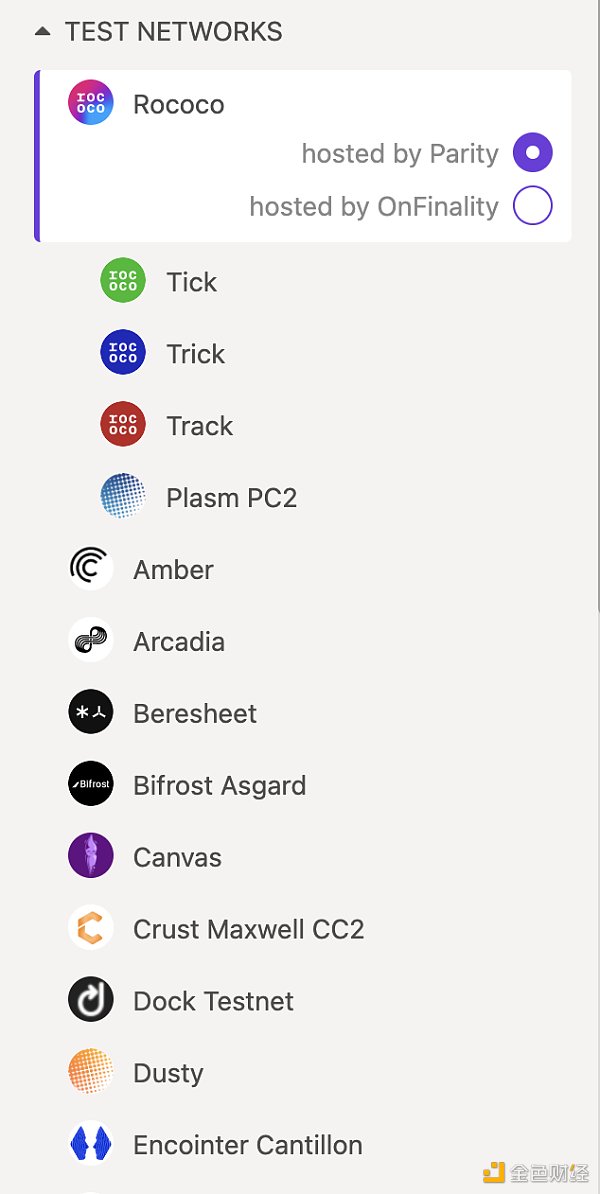Viewport: 600px width, 1194px height.
Task: Open the Dock Testnet network
Action: click(213, 1001)
